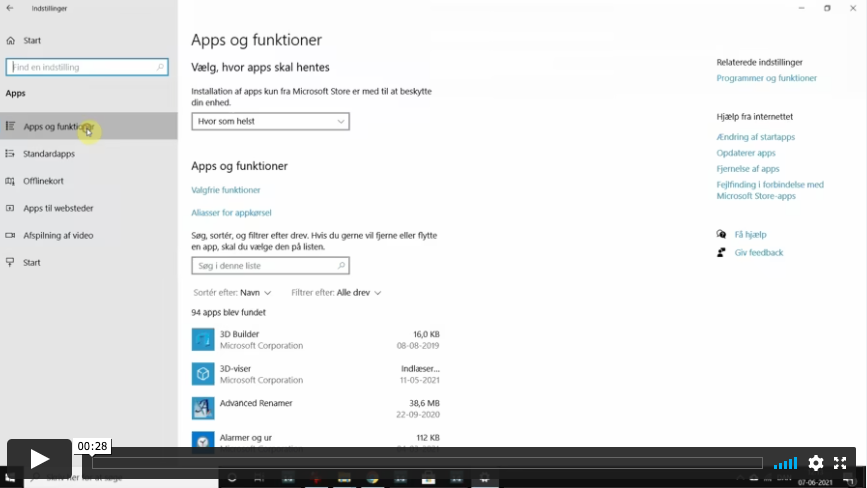The image size is (867, 488).
Task: Click the video progress bar
Action: (427, 463)
